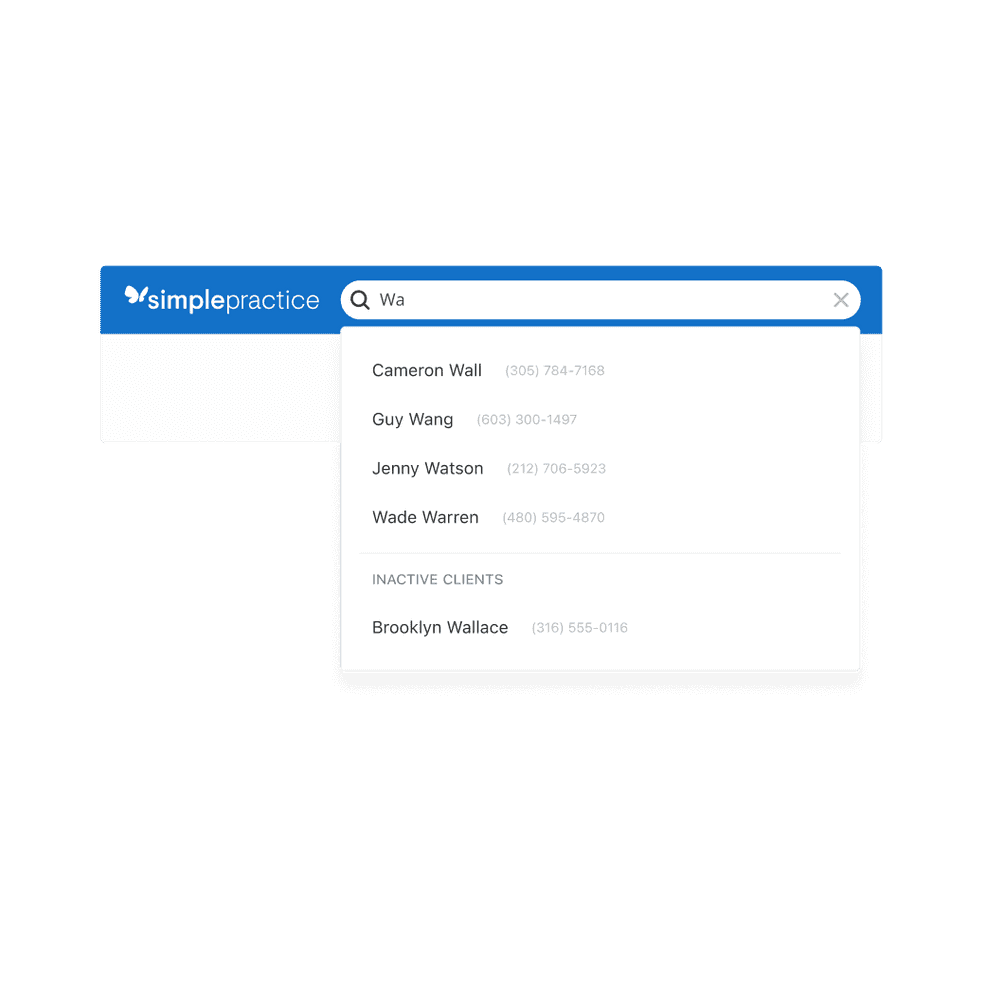Click phone number (480) 595-4870
This screenshot has width=985, height=985.
(553, 518)
